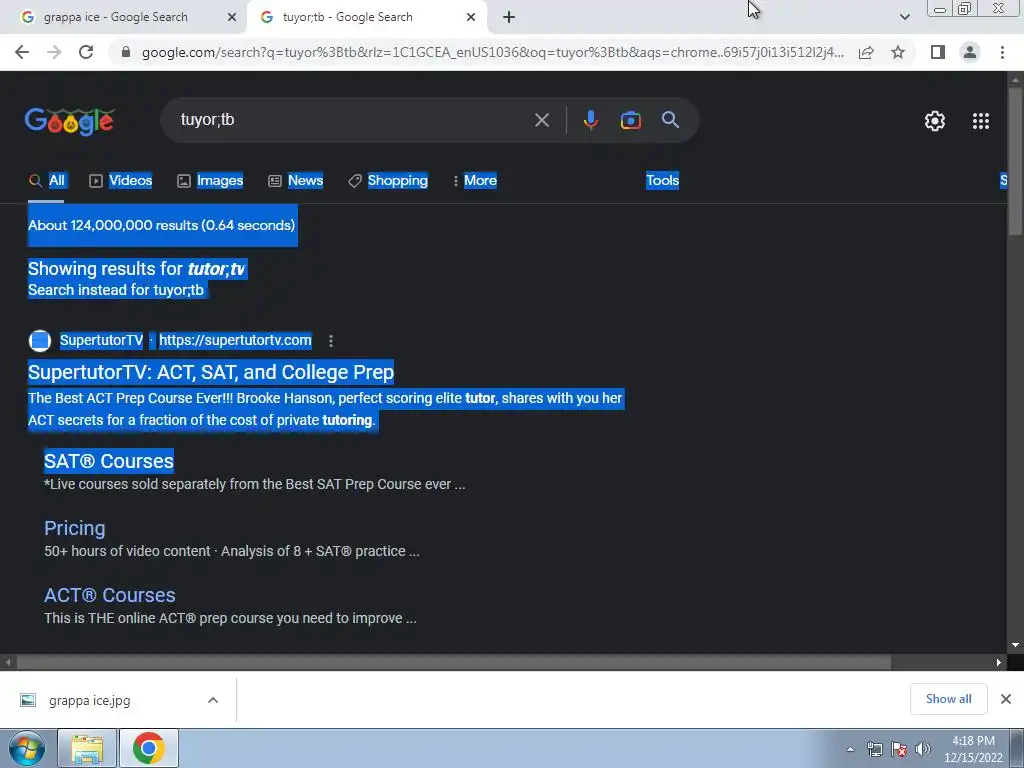Viewport: 1024px width, 768px height.
Task: Submit search with magnifier icon
Action: tap(670, 120)
